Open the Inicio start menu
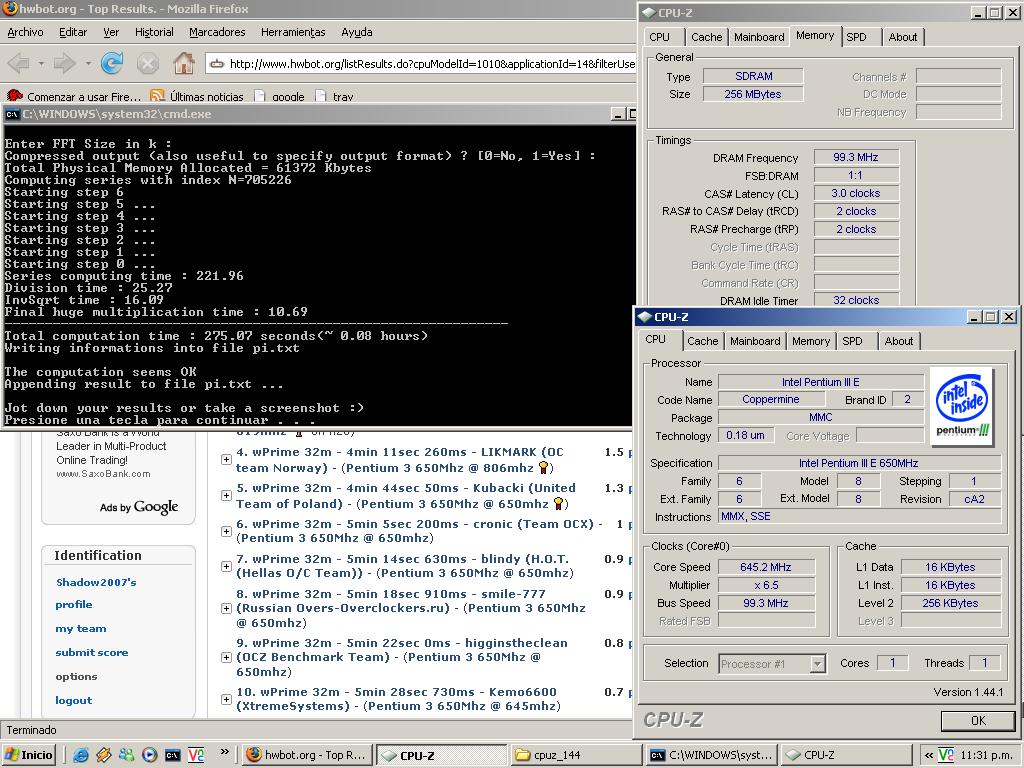The height and width of the screenshot is (768, 1024). point(29,755)
